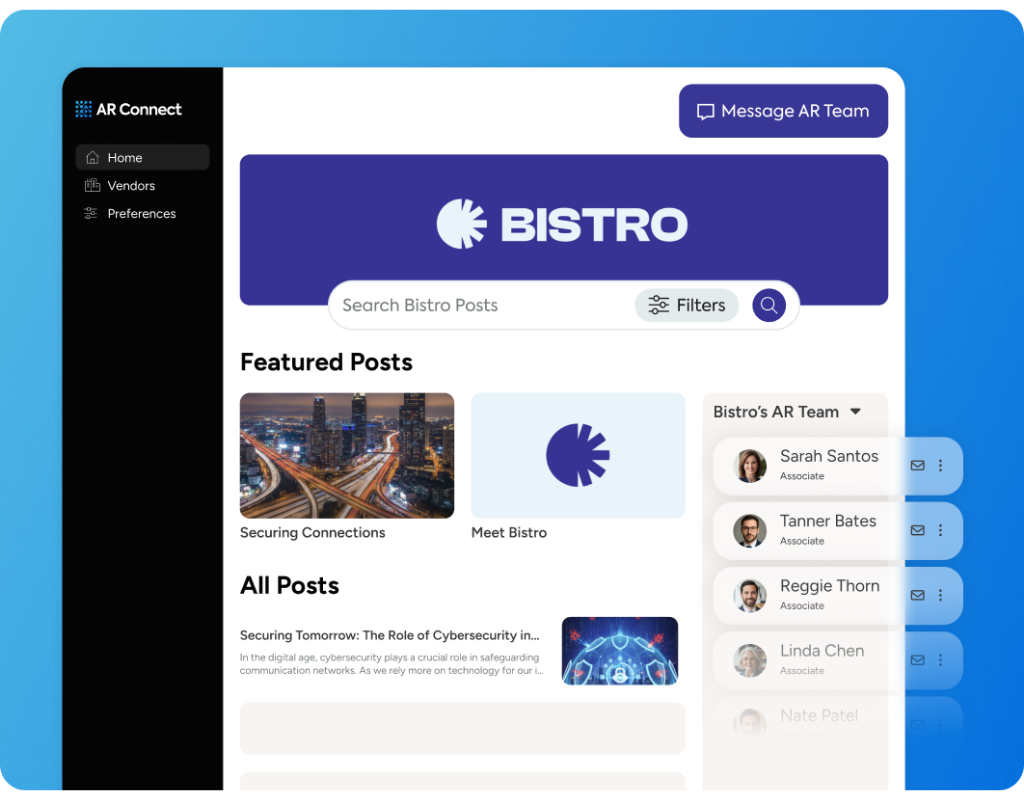Image resolution: width=1024 pixels, height=800 pixels.
Task: Click the envelope icon beside Tanner Bates
Action: [917, 530]
